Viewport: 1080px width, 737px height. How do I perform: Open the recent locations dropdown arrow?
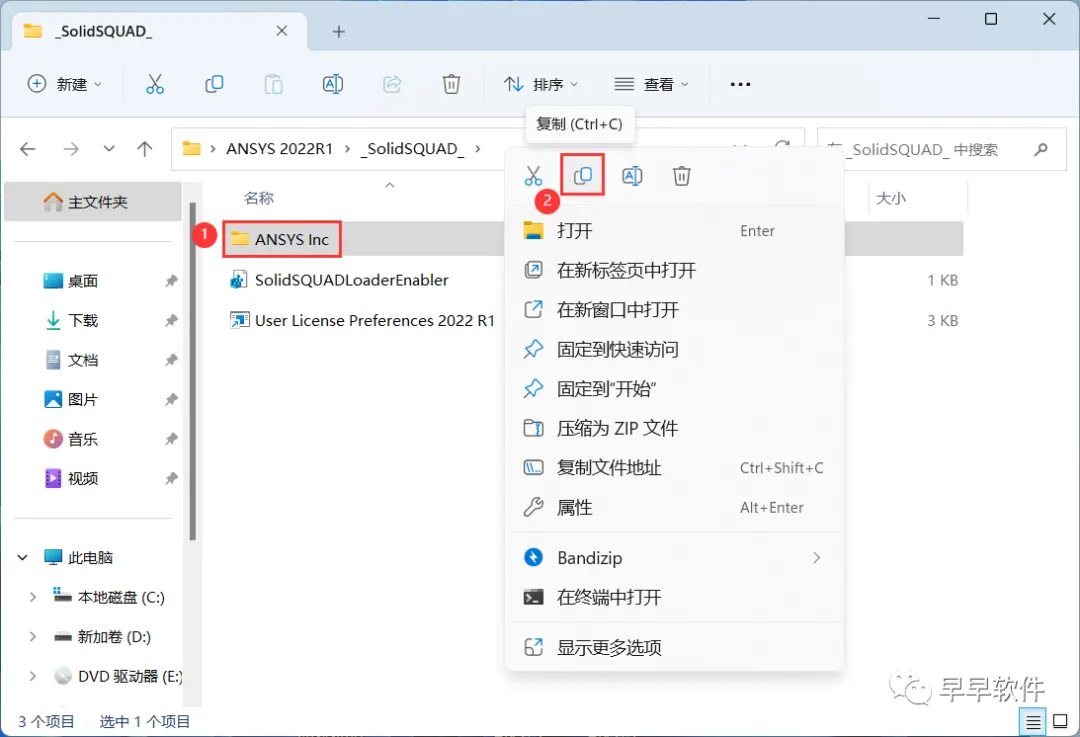point(109,149)
